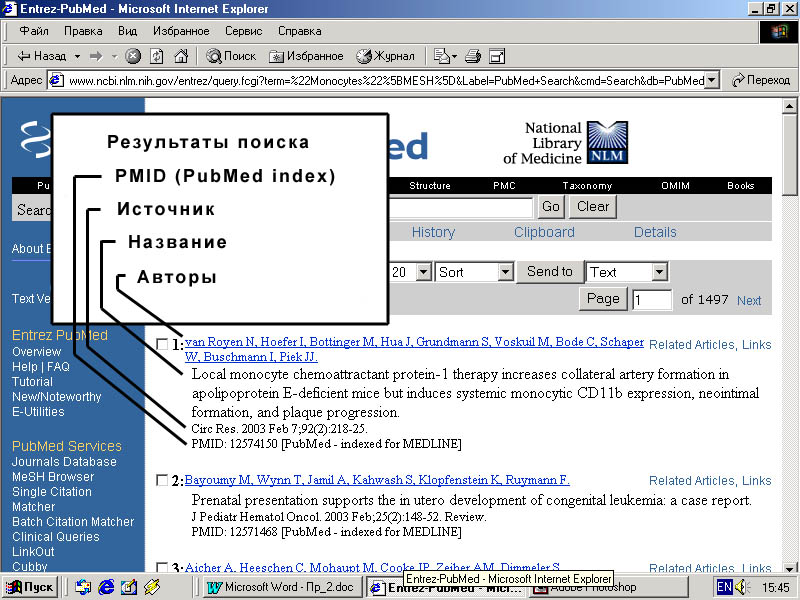The height and width of the screenshot is (600, 800).
Task: Switch to the Clipboard tab
Action: click(544, 232)
